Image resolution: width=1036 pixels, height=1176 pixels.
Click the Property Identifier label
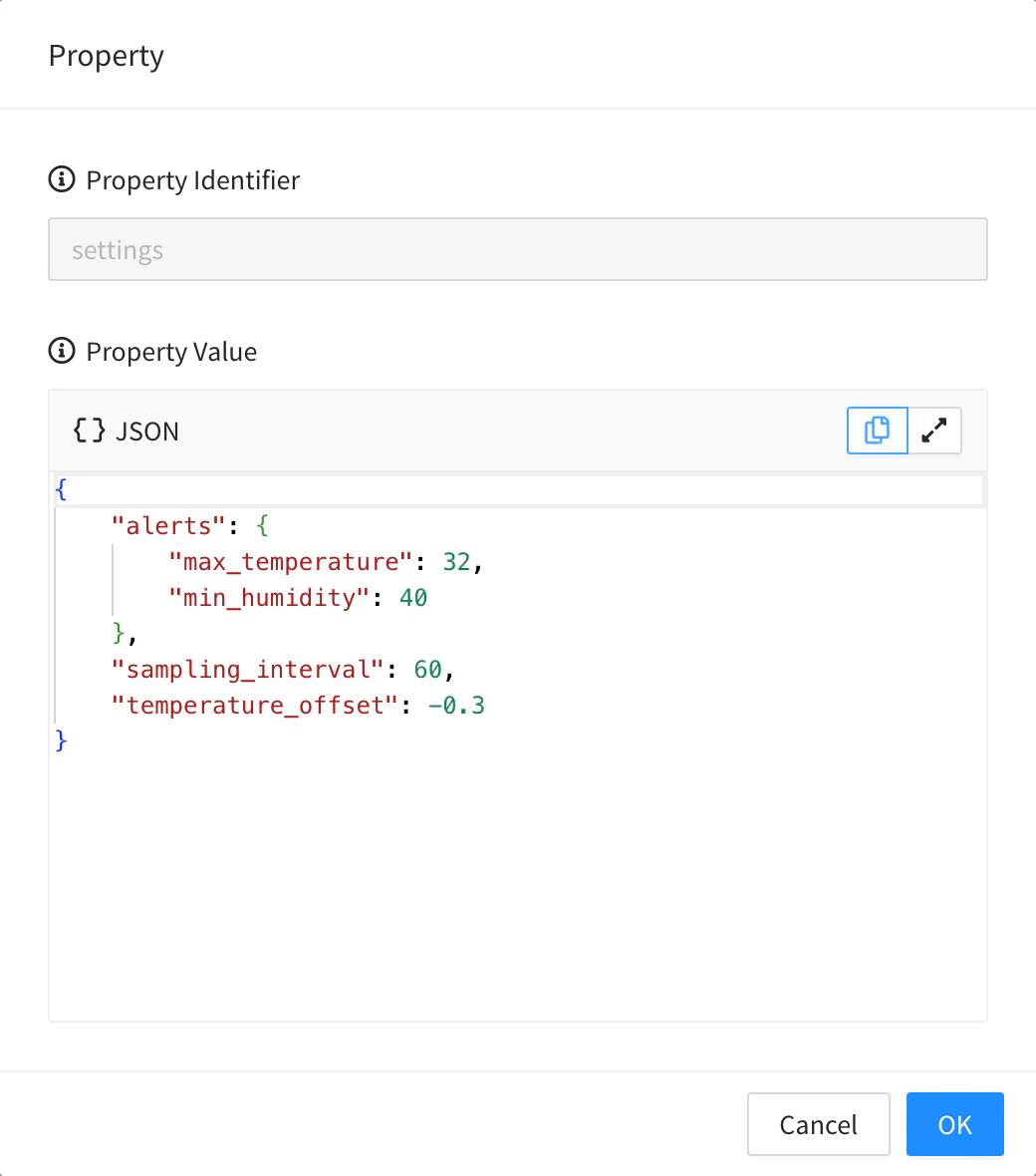[x=192, y=180]
